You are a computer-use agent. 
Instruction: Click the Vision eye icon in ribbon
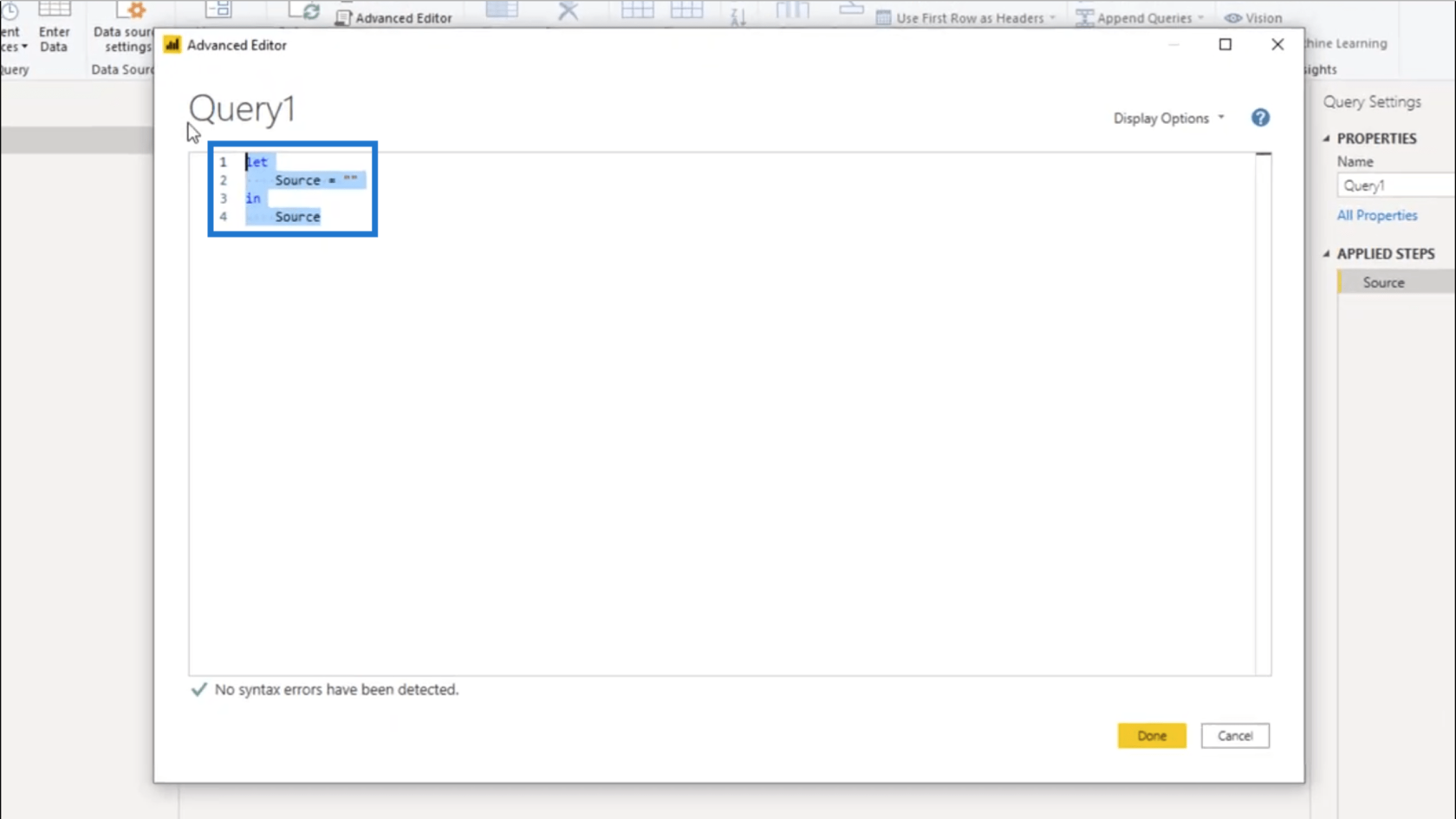(x=1232, y=17)
